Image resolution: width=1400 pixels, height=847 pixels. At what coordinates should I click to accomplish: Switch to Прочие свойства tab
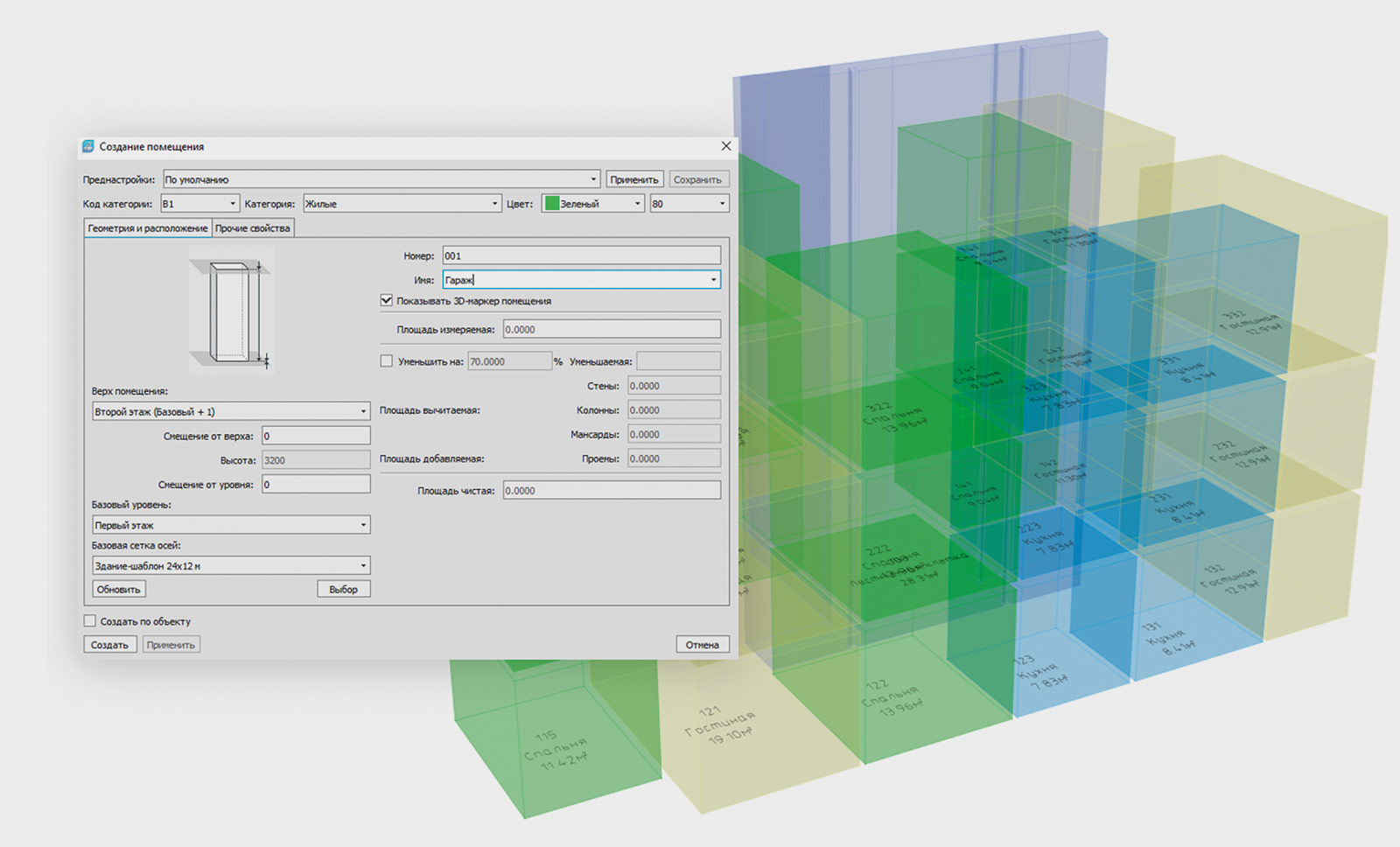253,228
